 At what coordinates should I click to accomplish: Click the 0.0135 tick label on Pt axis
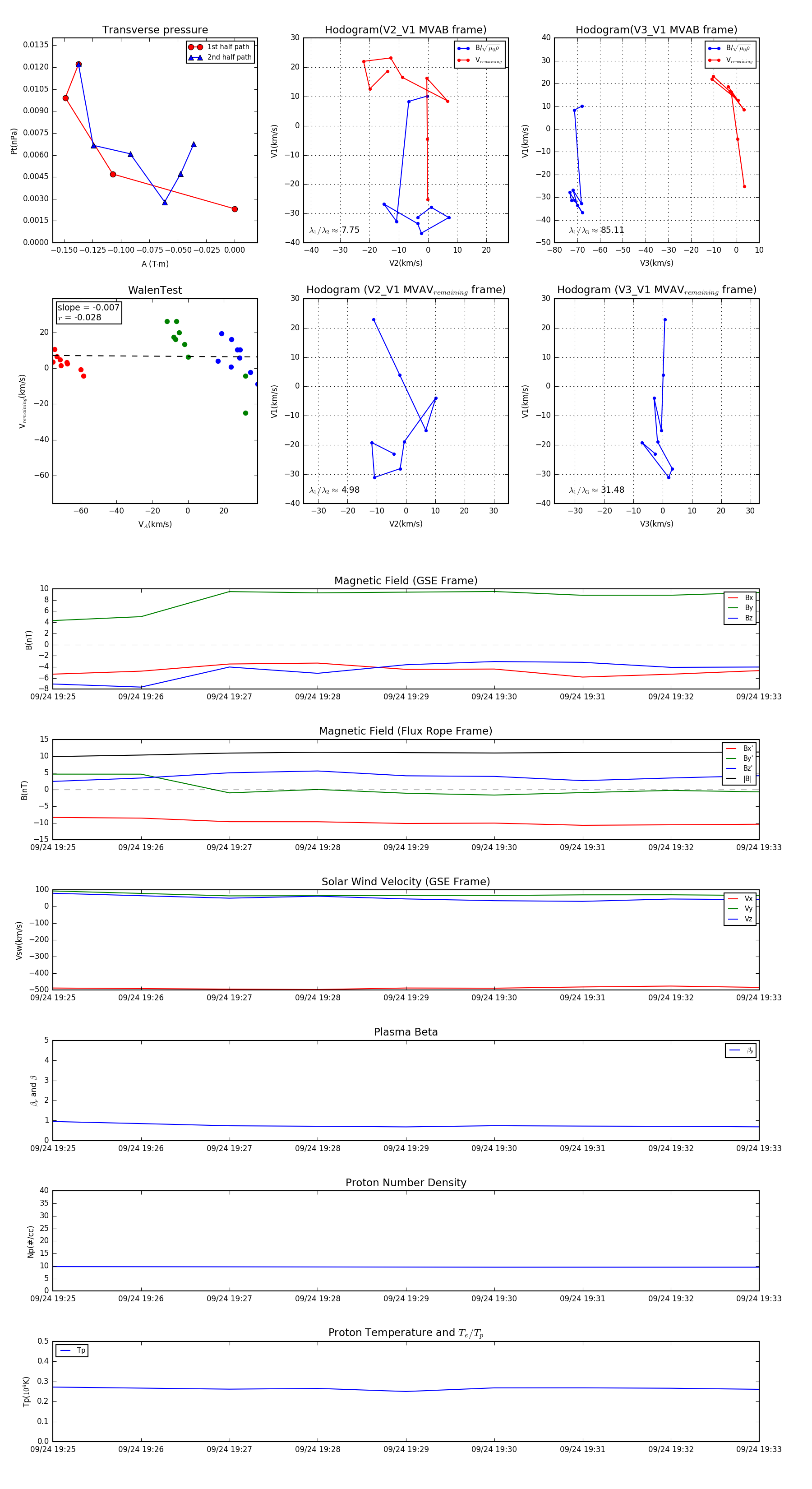36,45
